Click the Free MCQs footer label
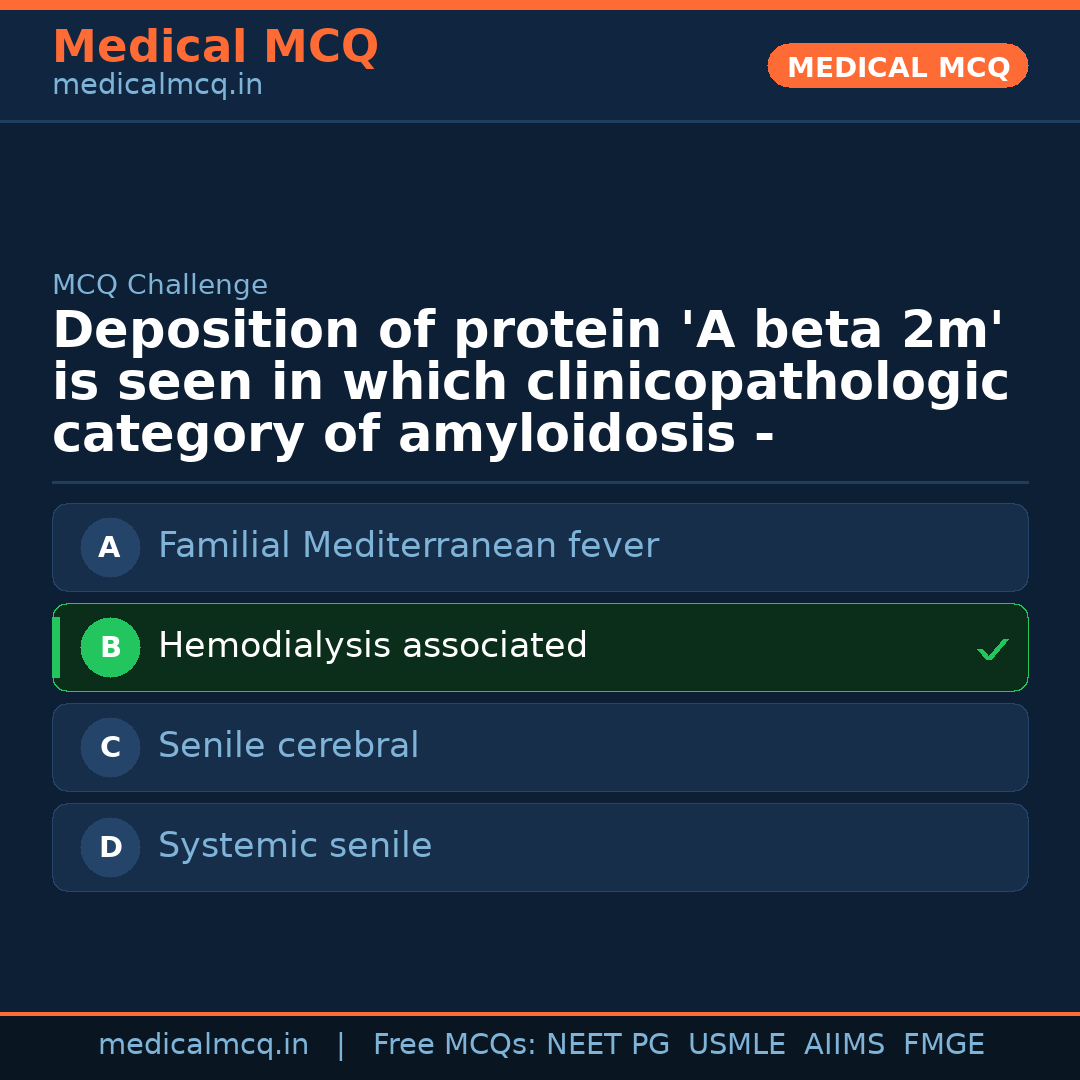 [x=454, y=1045]
